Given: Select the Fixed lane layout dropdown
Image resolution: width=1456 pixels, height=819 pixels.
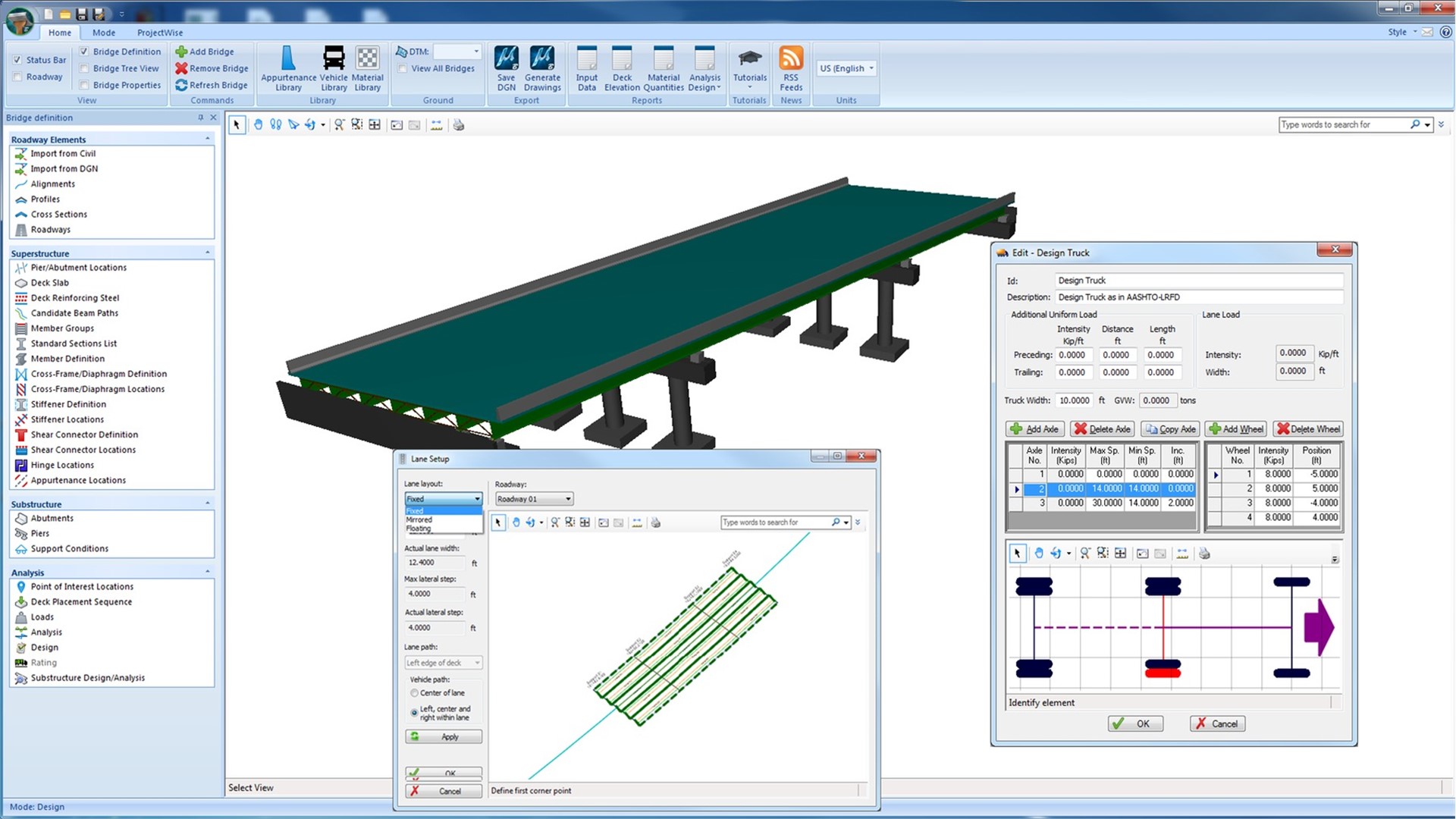Looking at the screenshot, I should click(443, 510).
